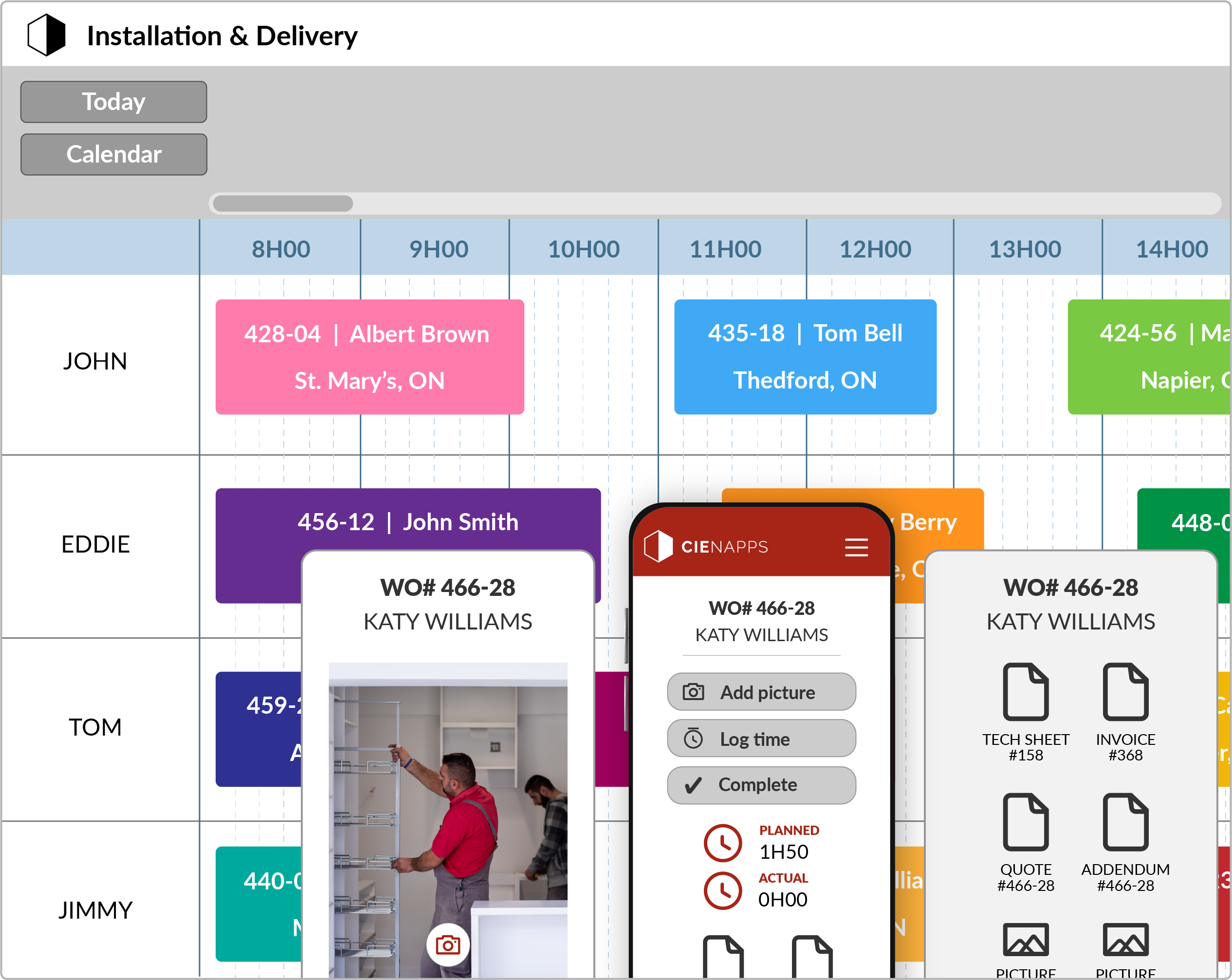The image size is (1232, 980).
Task: Tap the Log time button
Action: 761,739
